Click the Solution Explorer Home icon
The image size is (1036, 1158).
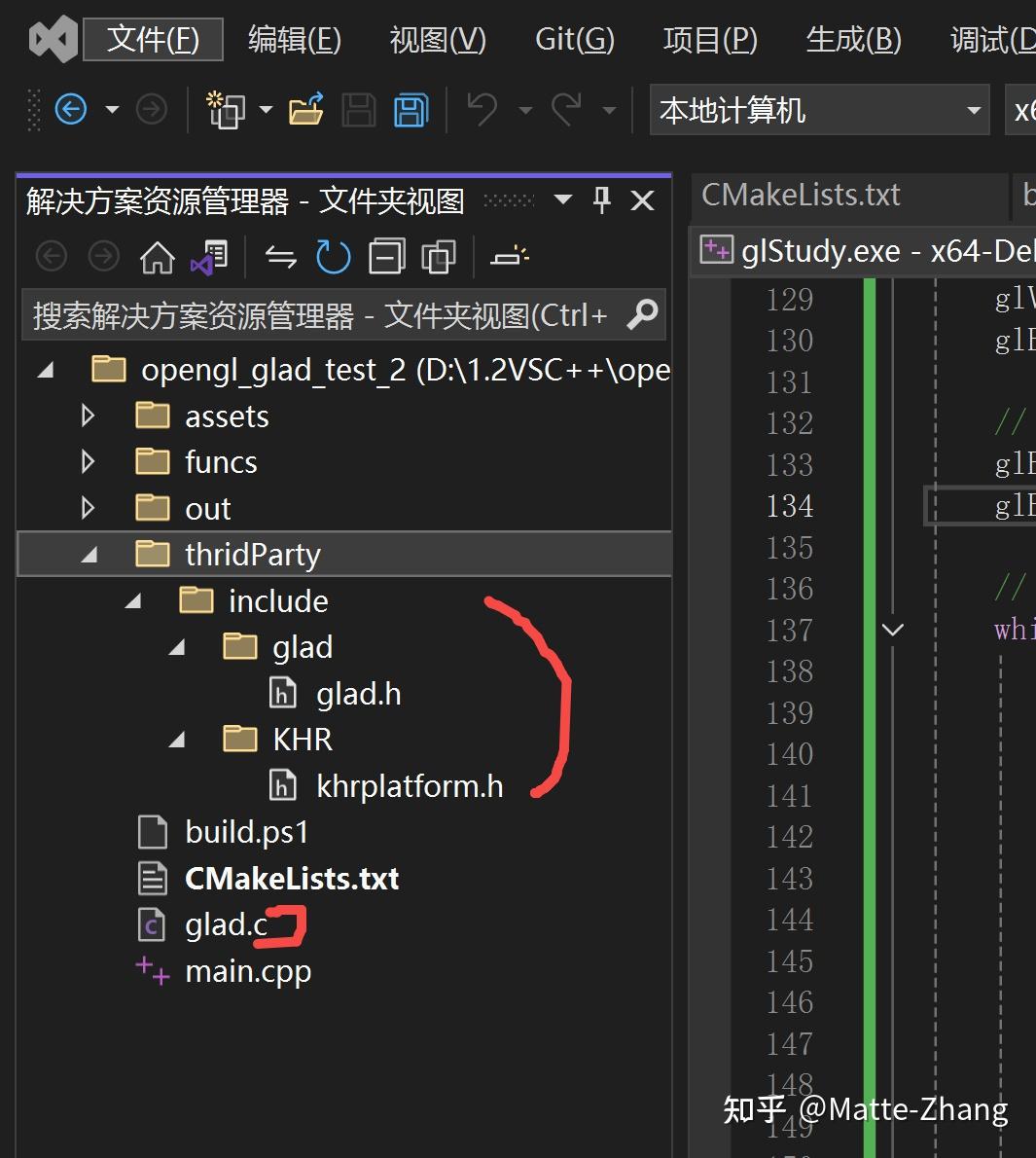point(157,256)
